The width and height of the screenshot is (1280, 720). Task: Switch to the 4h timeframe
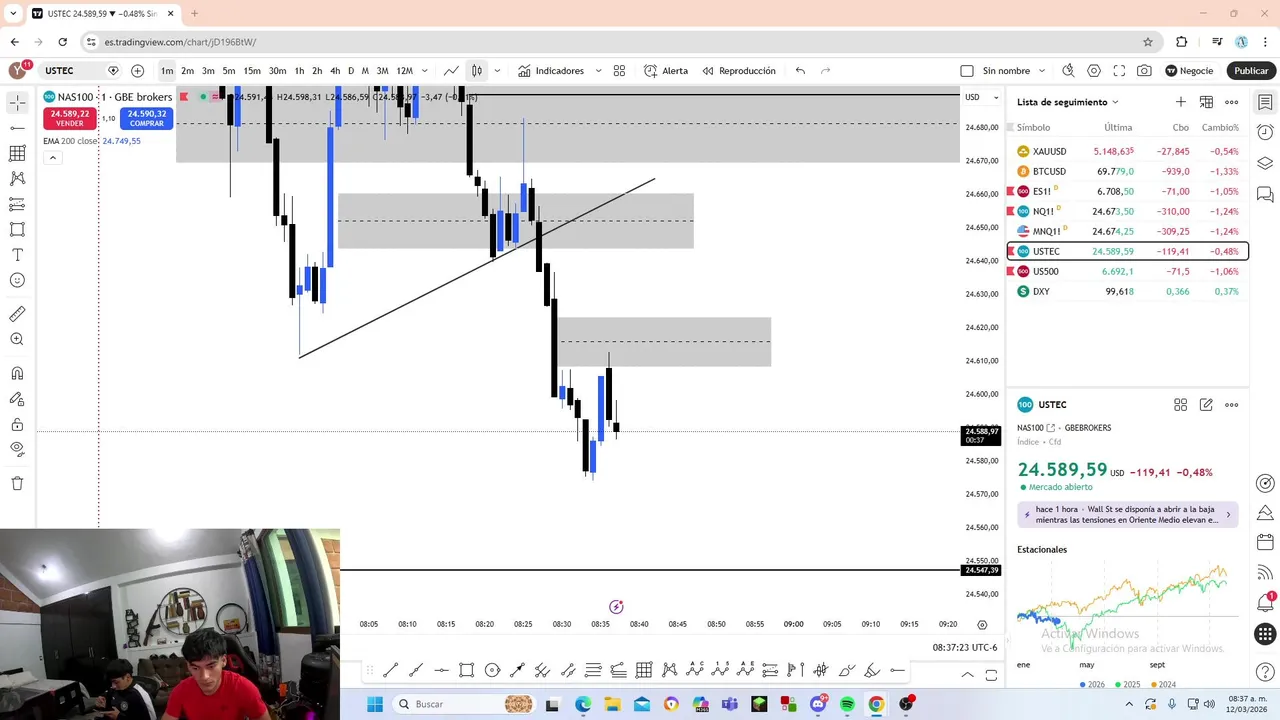tap(335, 71)
